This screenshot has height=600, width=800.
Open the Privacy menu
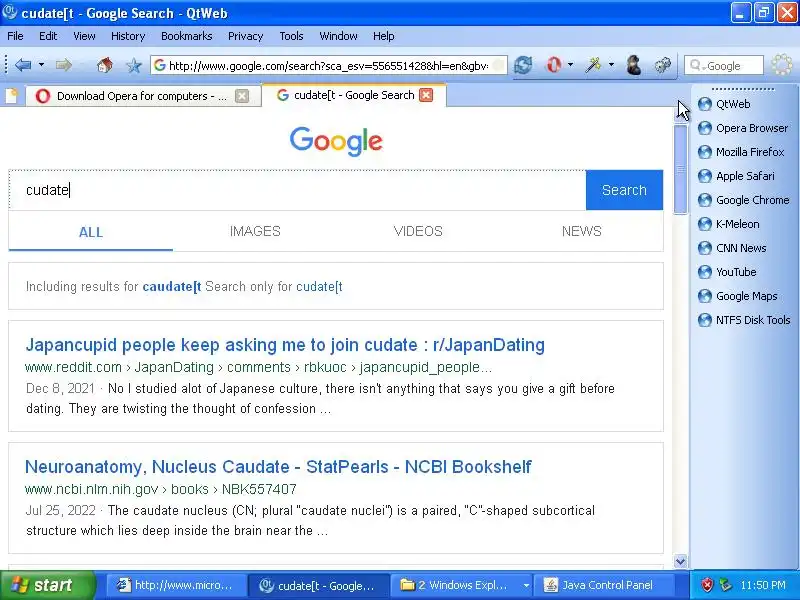pos(245,36)
